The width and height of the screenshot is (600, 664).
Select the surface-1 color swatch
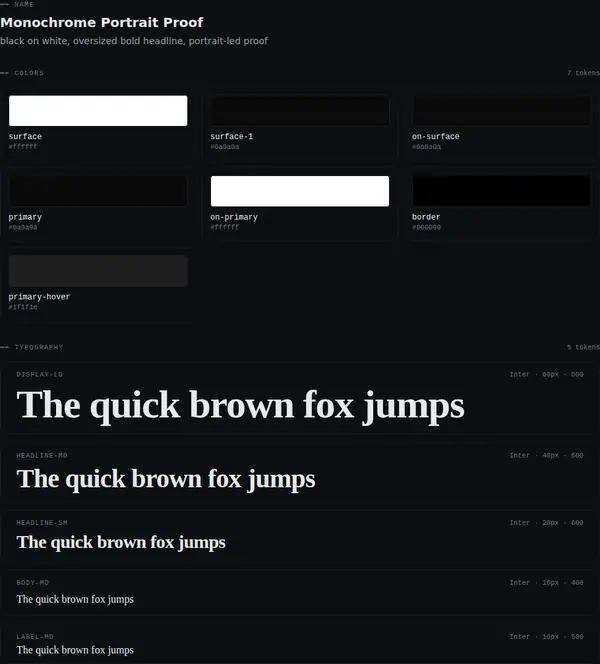pos(300,111)
